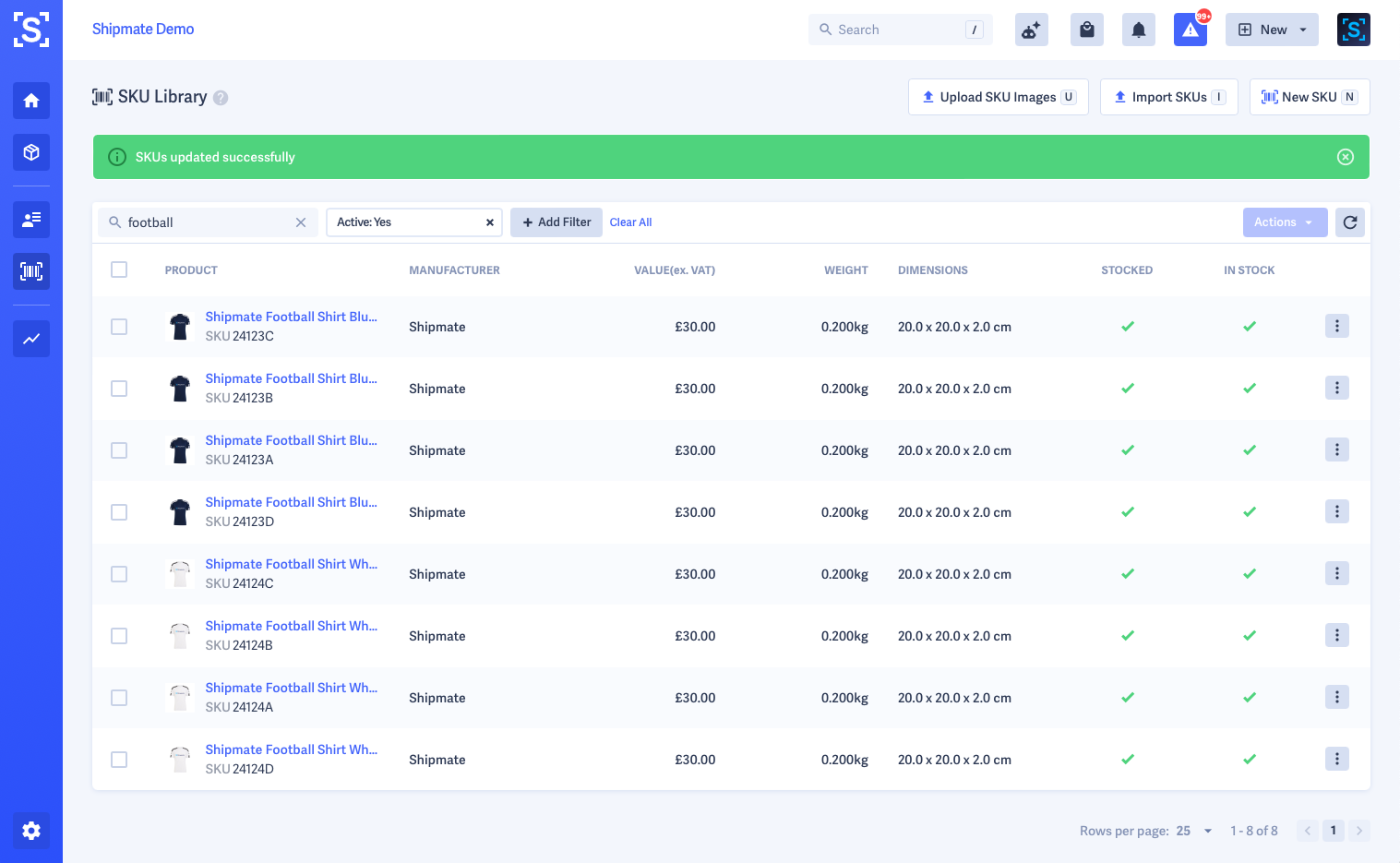Click the WEIGHT column header
The image size is (1400, 863).
click(846, 270)
